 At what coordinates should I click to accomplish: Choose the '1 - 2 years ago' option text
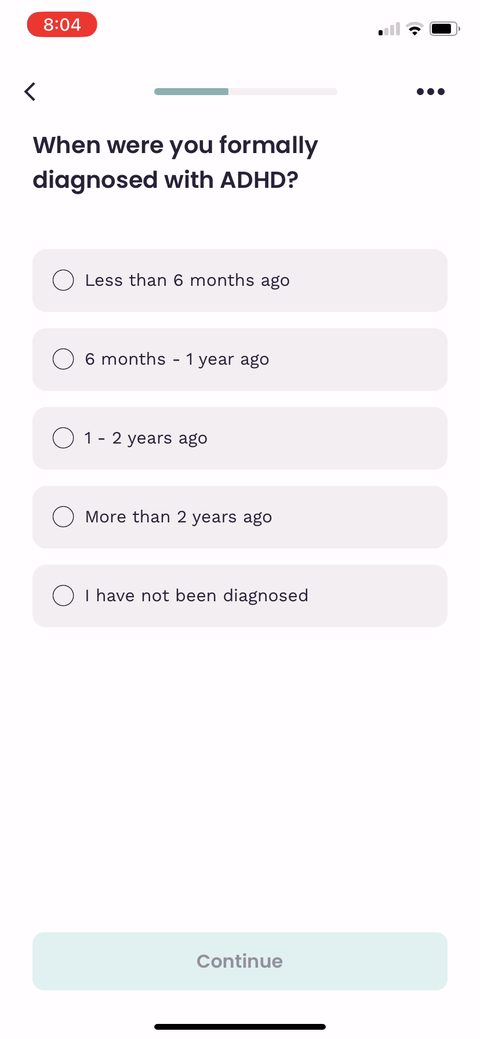pyautogui.click(x=146, y=438)
